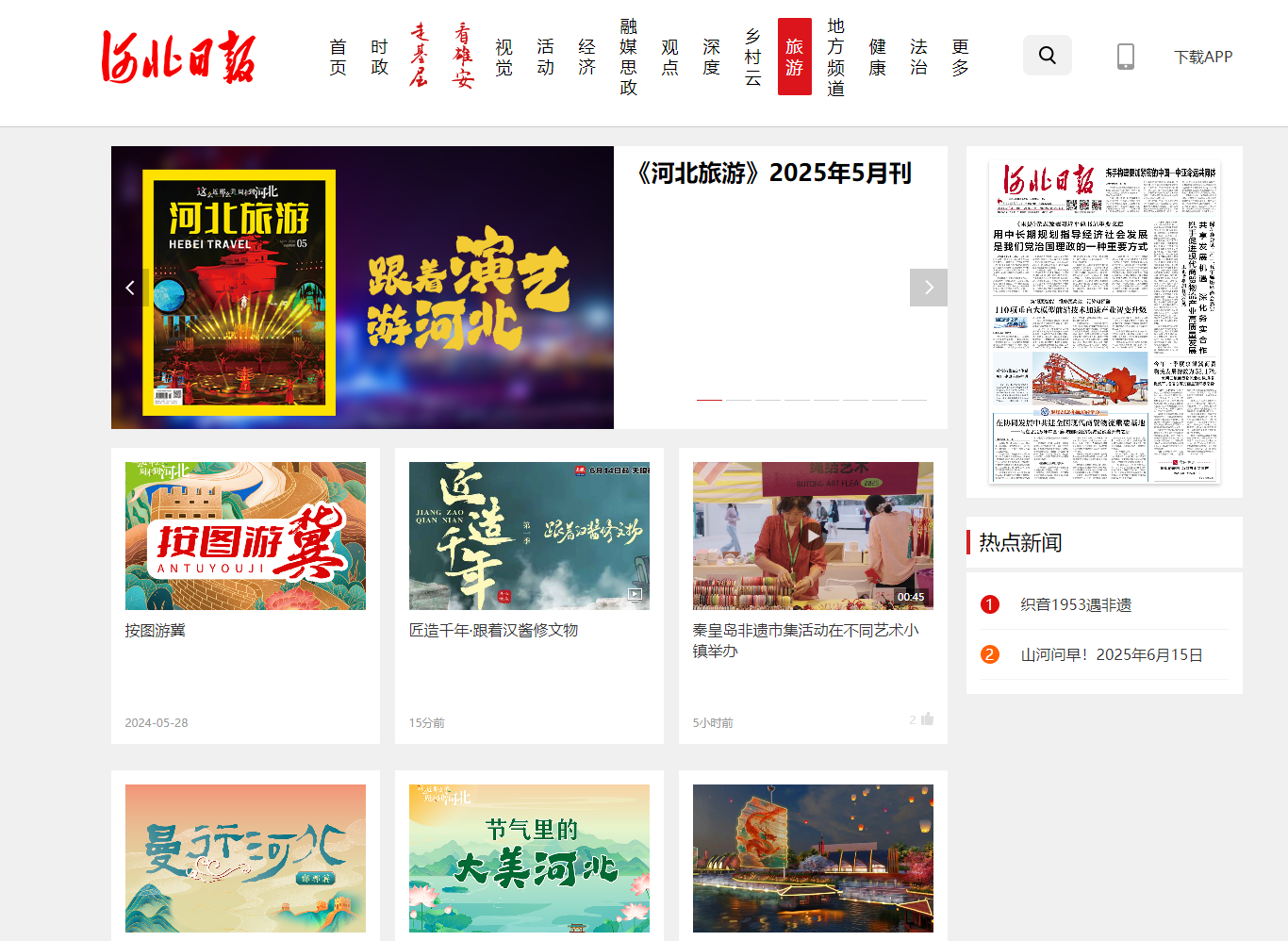
Task: Open the 节气里的大美河北 thumbnail
Action: click(x=529, y=858)
